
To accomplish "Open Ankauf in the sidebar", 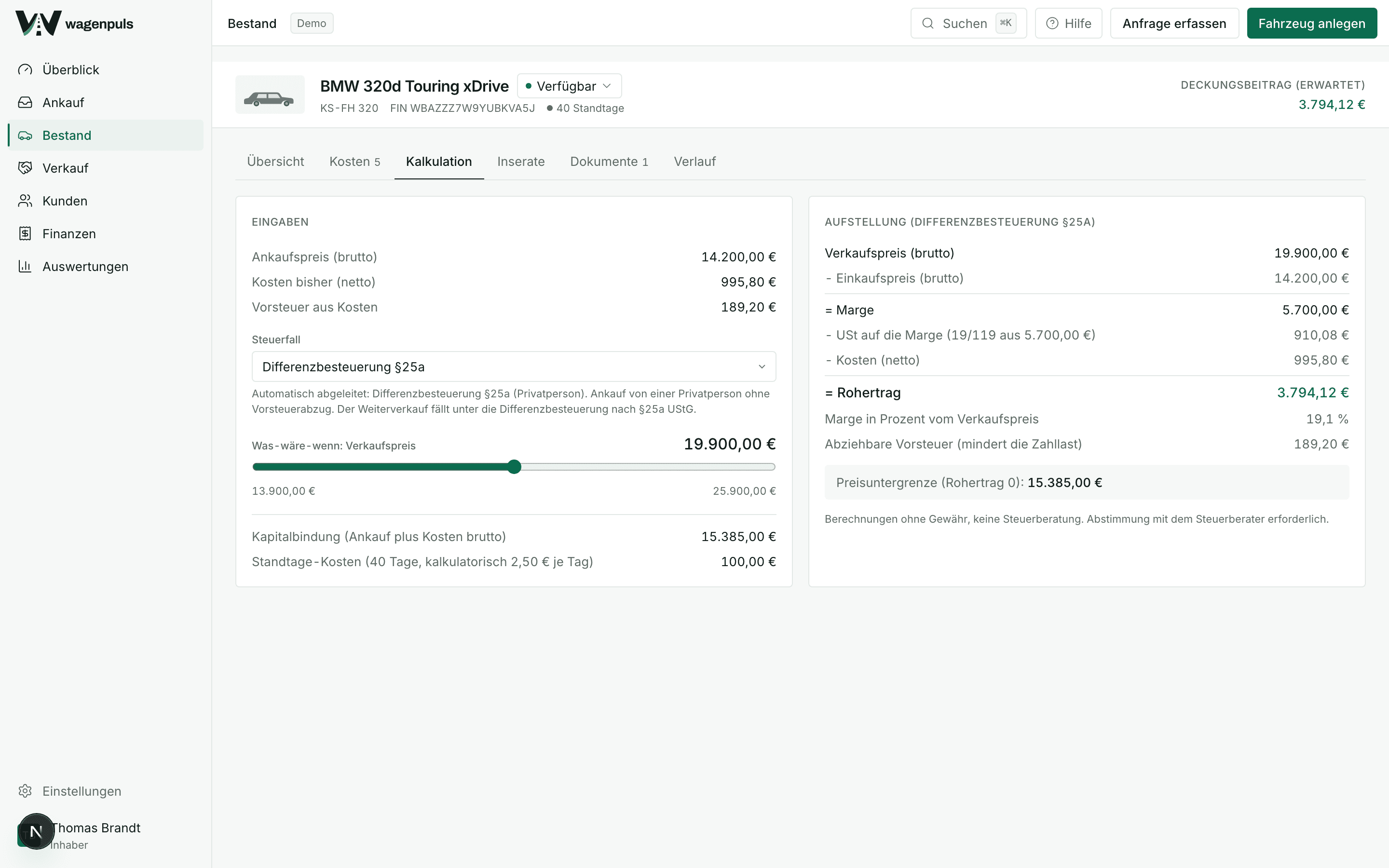I will coord(106,102).
